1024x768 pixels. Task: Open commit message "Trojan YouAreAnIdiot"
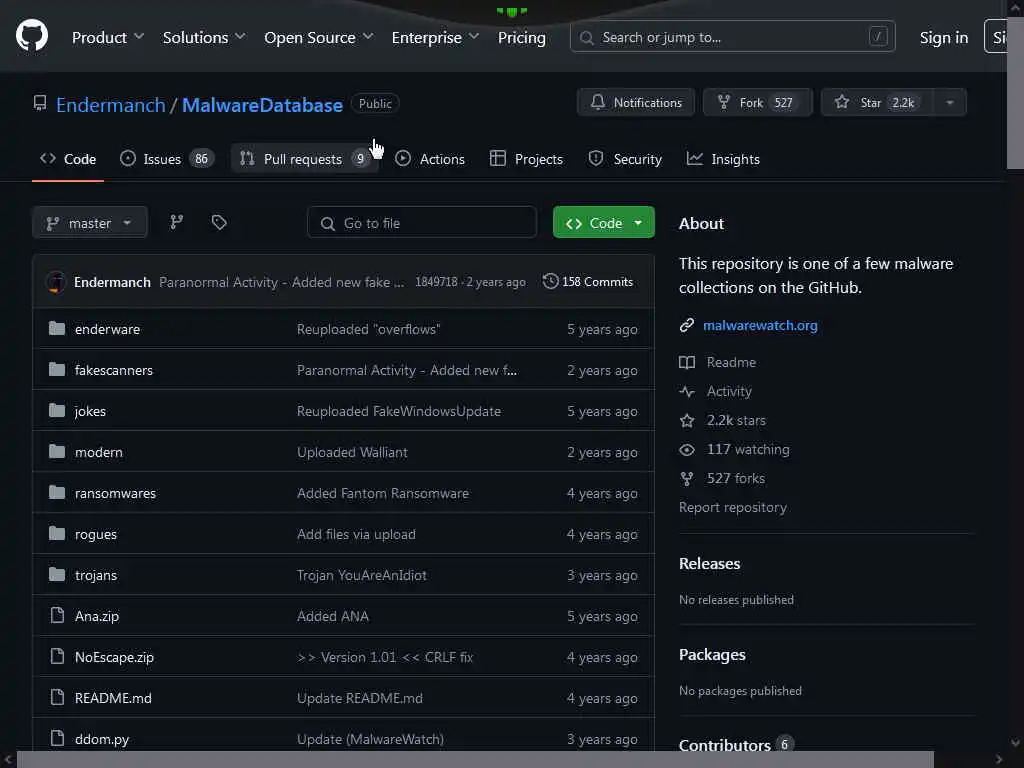point(362,575)
